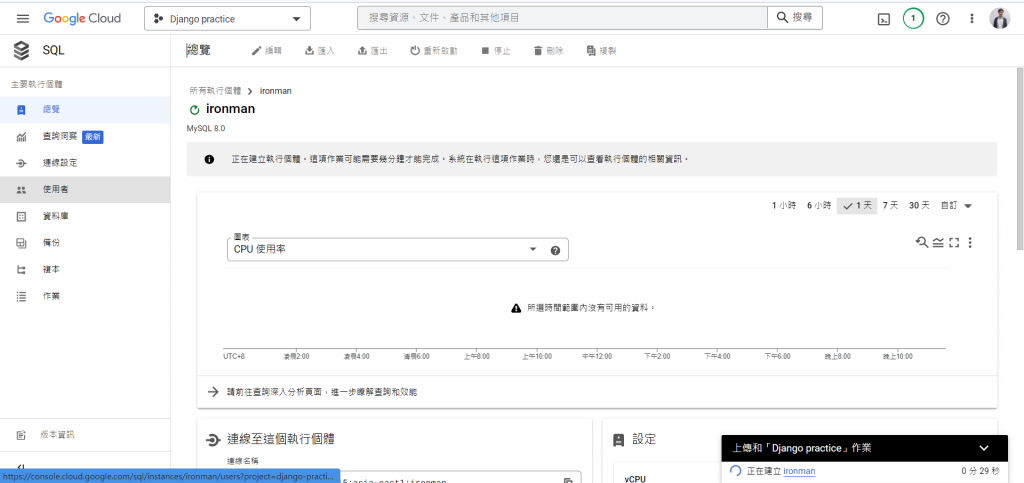Click the ironman instance status spinner icon
Screen dimensions: 1024x483
point(194,110)
